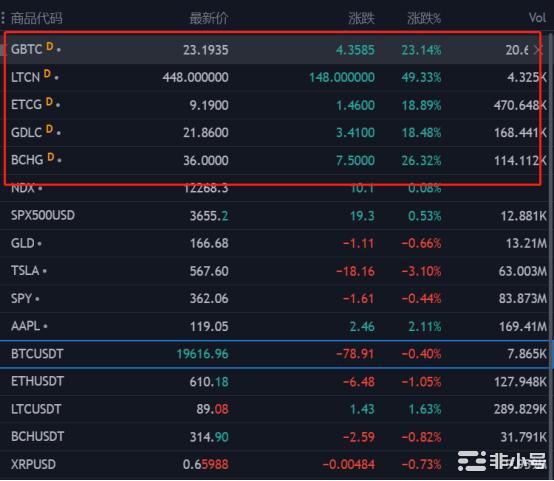Select the LTCUSDT symbol
The image size is (554, 481).
[36, 409]
